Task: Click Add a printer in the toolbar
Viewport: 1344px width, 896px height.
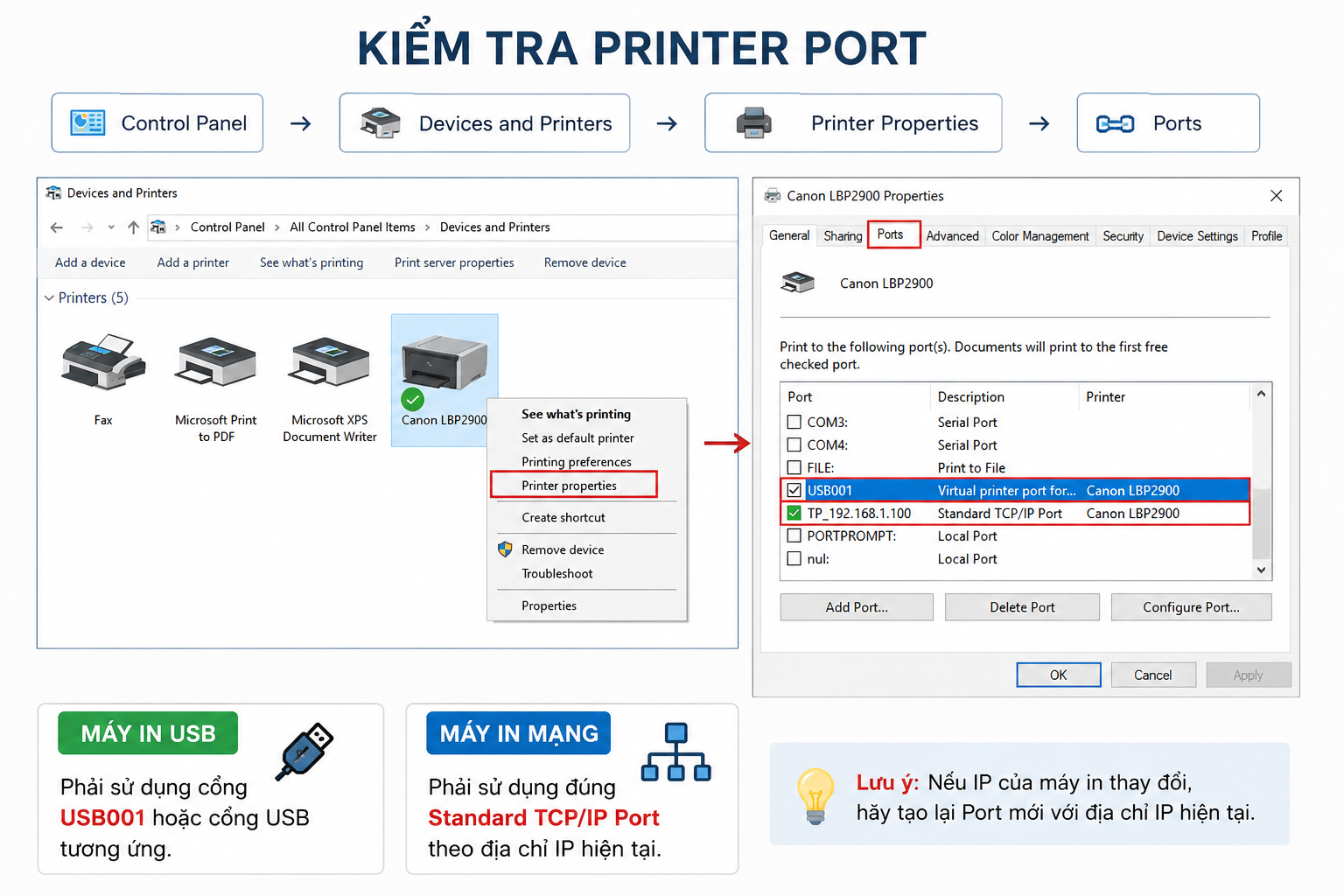Action: tap(193, 262)
